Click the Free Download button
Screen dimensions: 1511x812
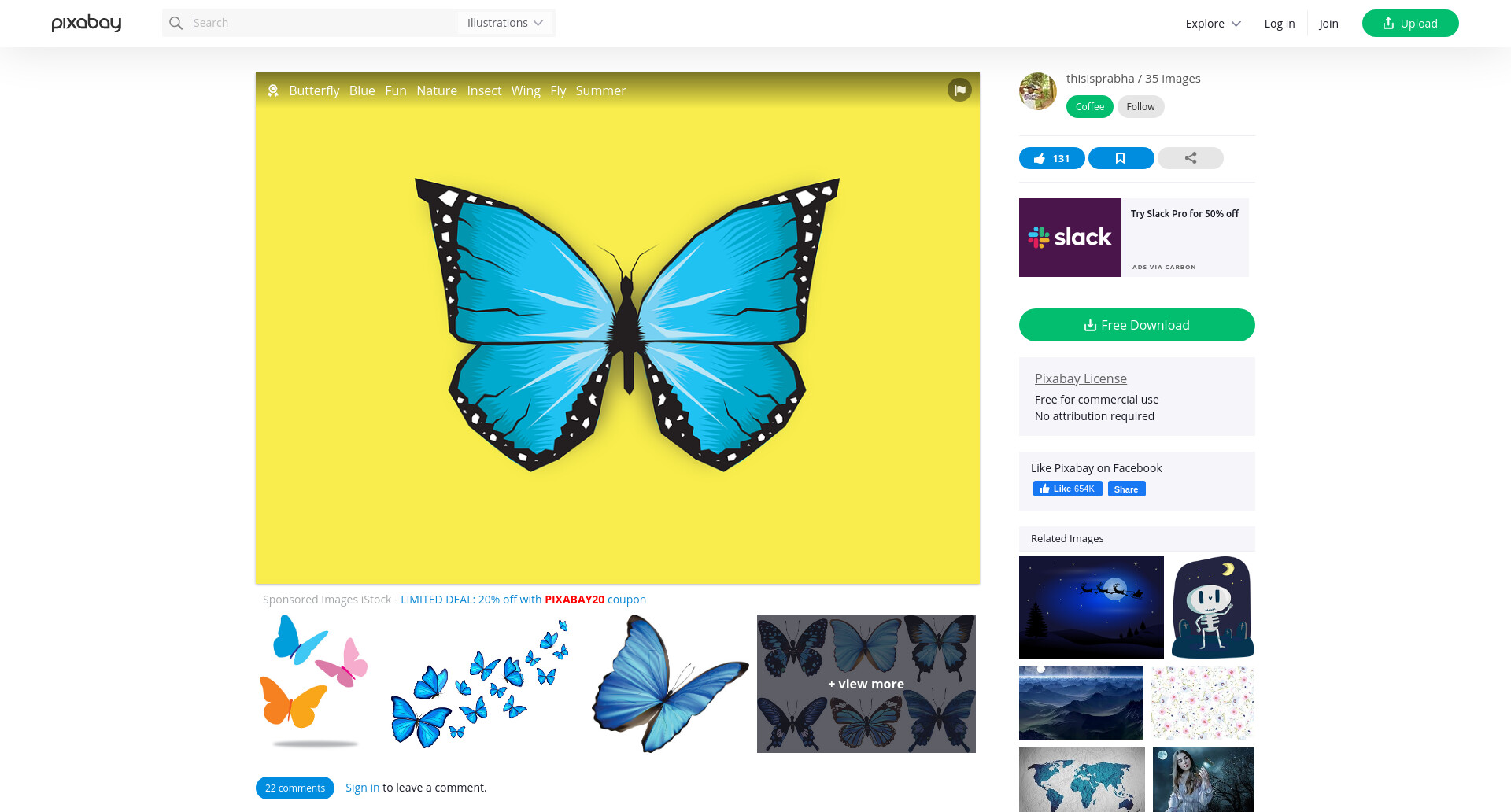tap(1136, 325)
